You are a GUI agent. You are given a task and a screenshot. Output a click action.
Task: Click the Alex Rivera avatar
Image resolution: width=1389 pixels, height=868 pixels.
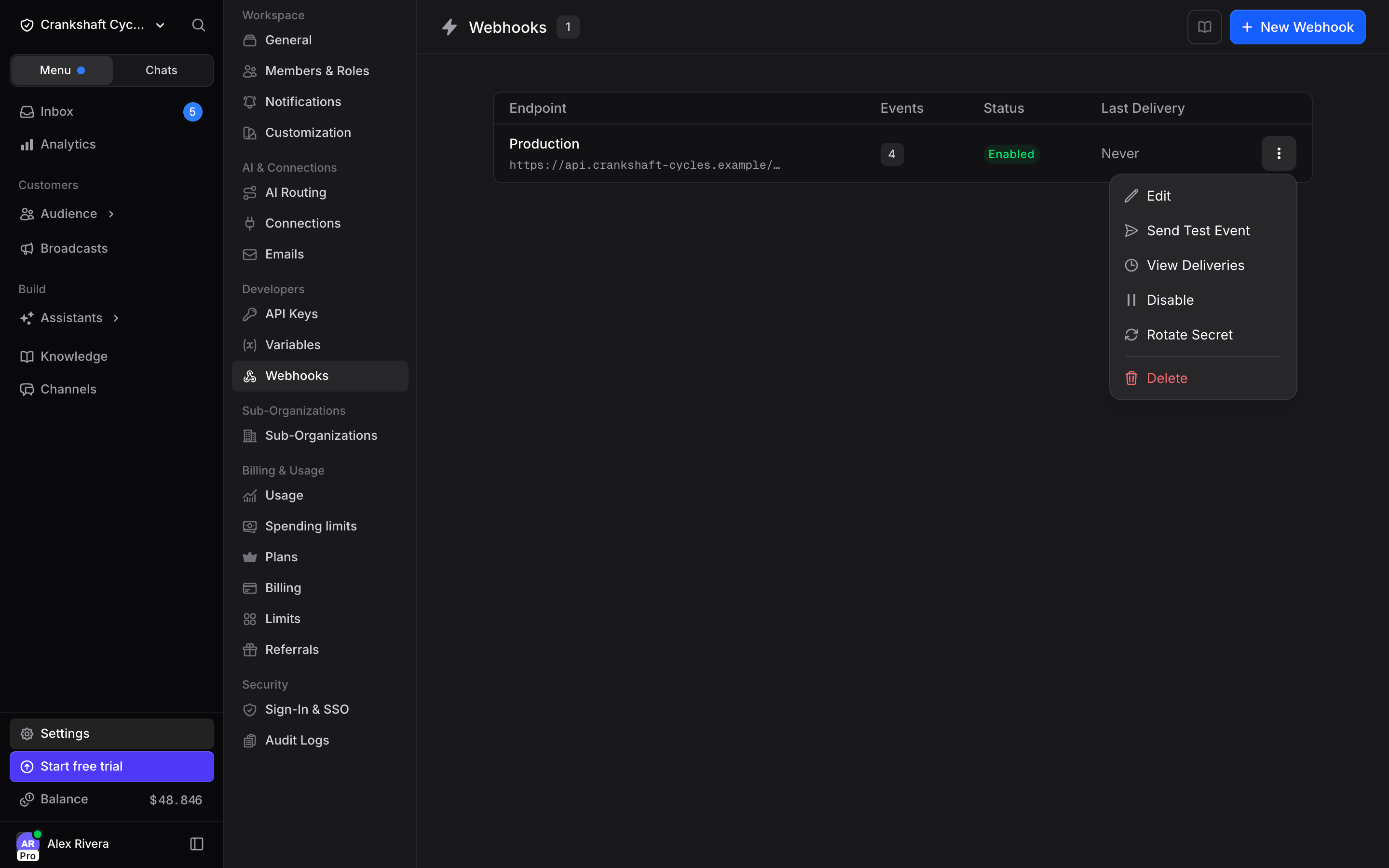[28, 844]
